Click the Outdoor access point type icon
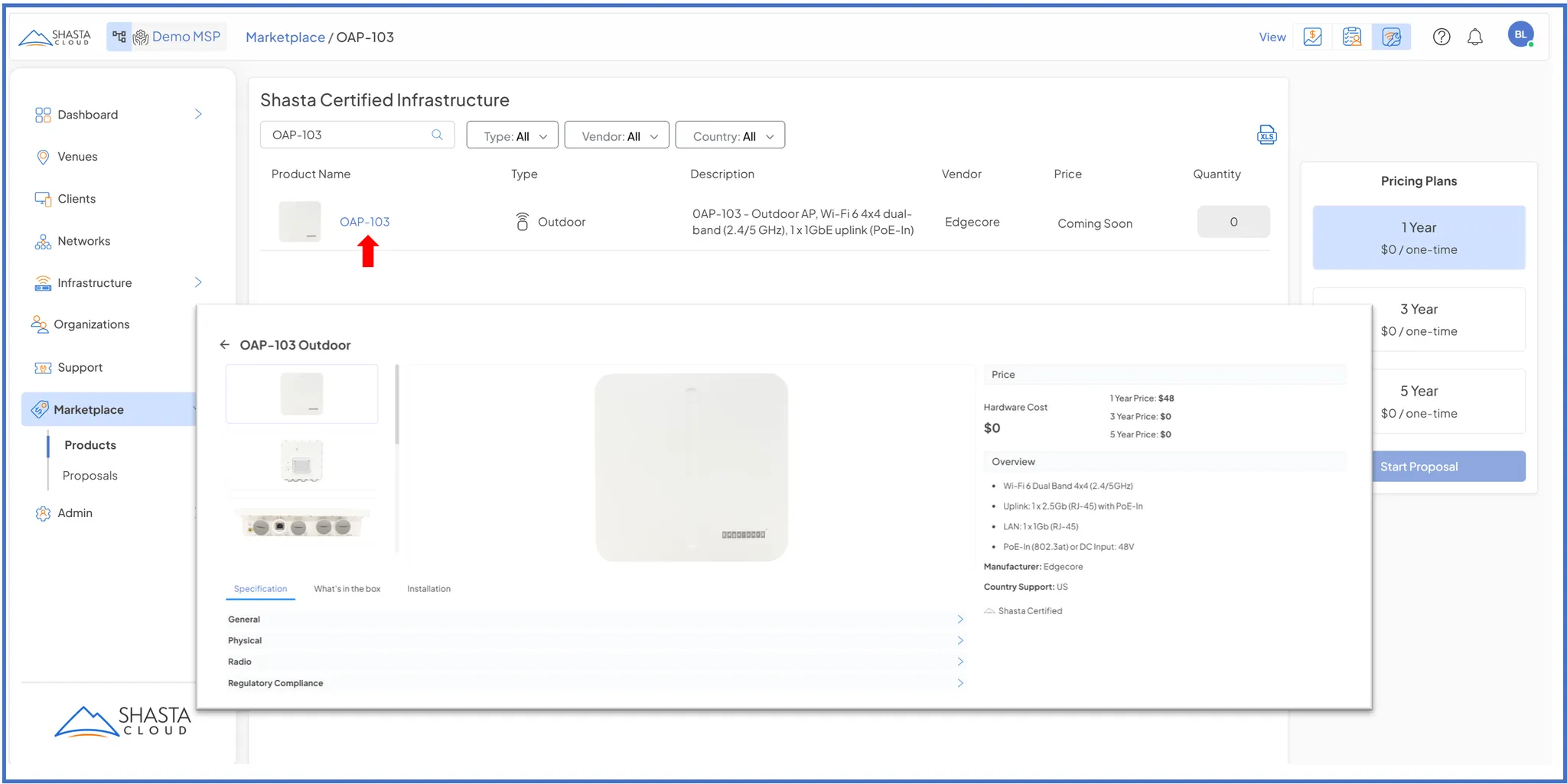The width and height of the screenshot is (1567, 784). click(x=522, y=222)
